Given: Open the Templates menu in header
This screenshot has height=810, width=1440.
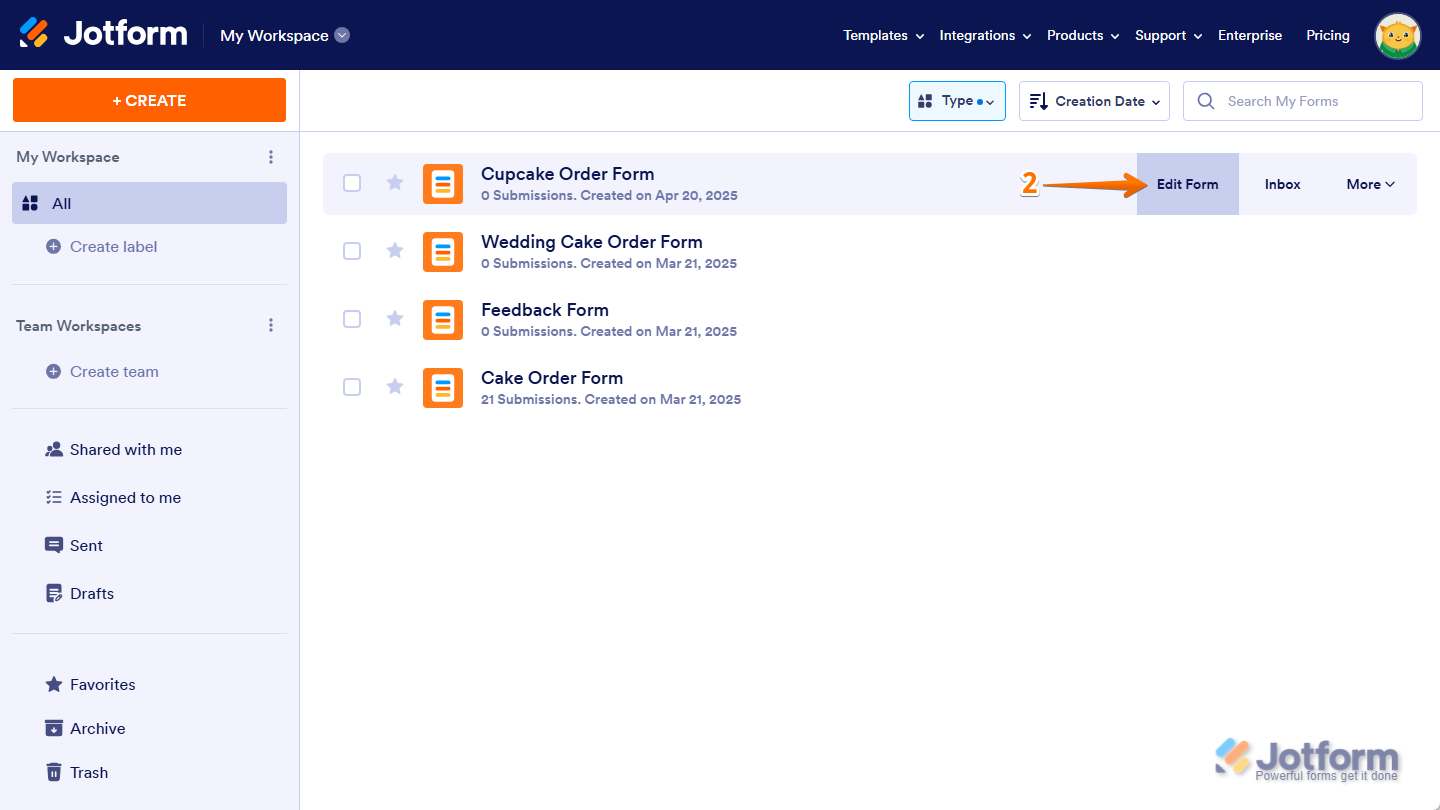Looking at the screenshot, I should tap(883, 35).
